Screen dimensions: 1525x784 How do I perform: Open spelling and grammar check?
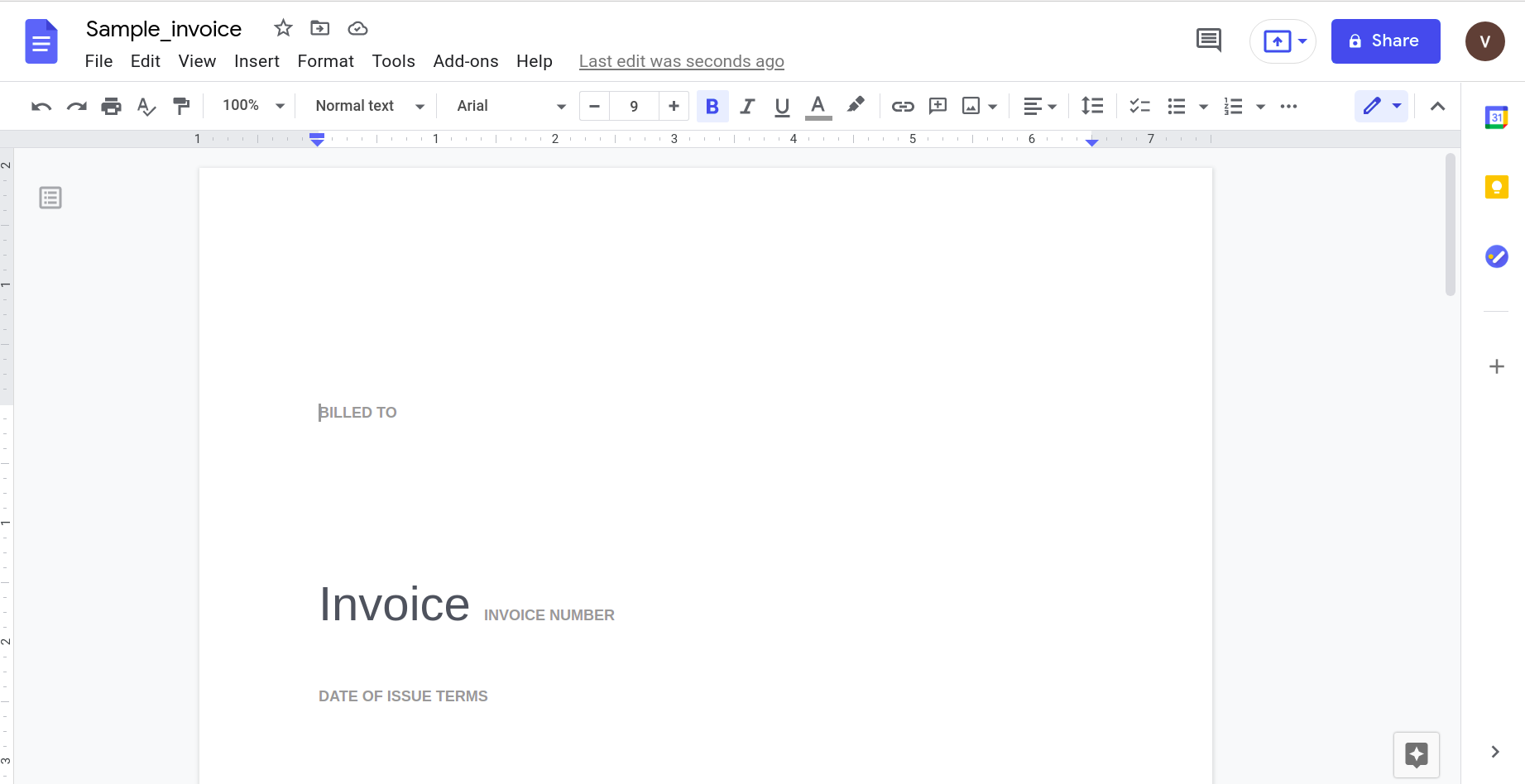[146, 106]
